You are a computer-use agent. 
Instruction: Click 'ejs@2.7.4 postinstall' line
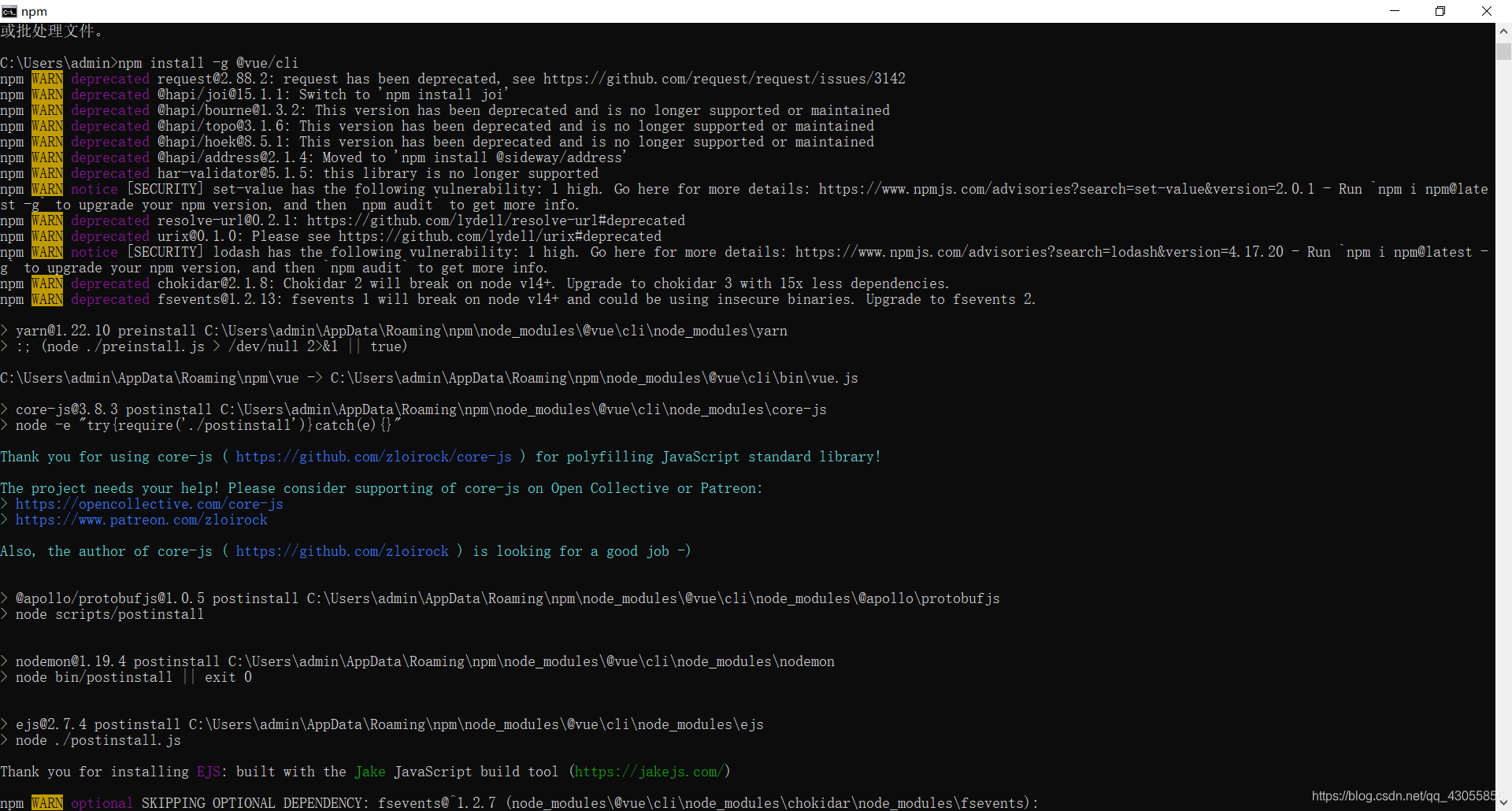pos(382,724)
